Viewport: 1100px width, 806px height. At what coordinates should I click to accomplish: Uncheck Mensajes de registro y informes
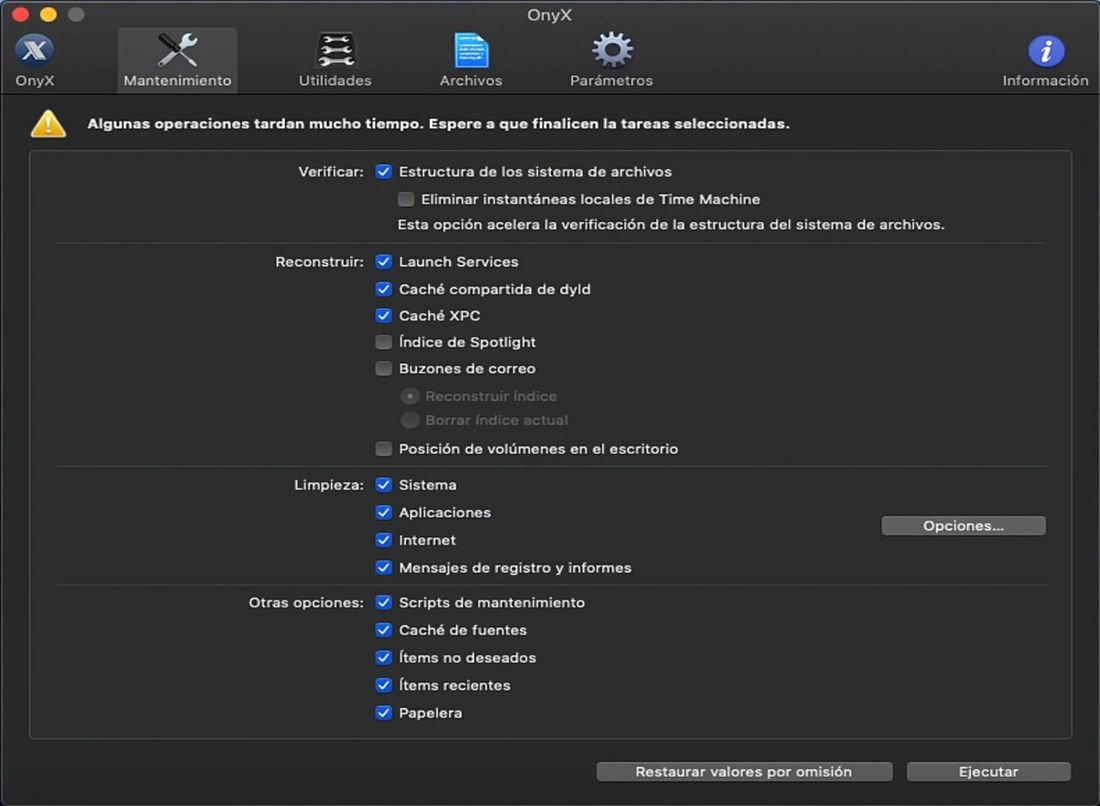pos(384,567)
